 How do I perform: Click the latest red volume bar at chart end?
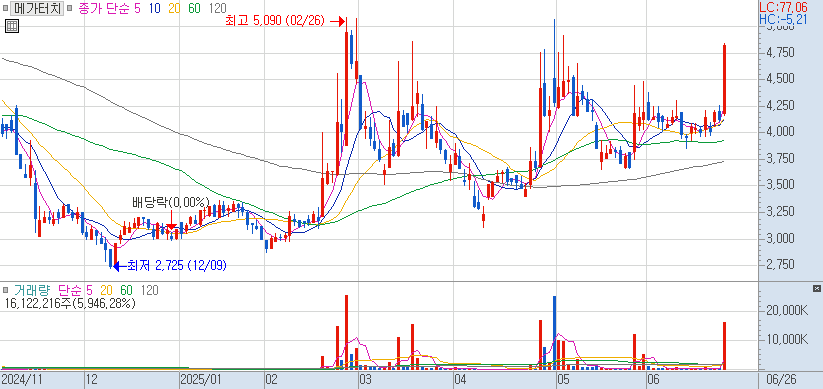(x=724, y=346)
